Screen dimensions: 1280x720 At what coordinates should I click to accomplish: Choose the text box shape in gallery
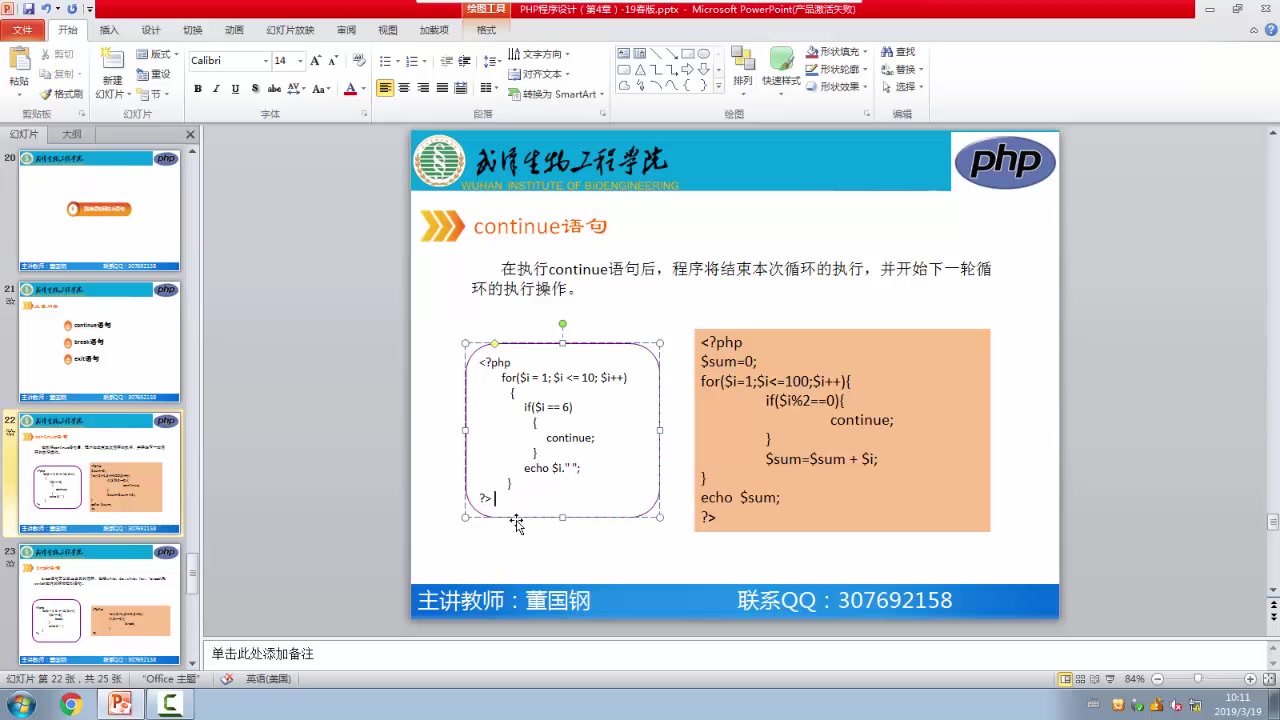click(x=623, y=54)
